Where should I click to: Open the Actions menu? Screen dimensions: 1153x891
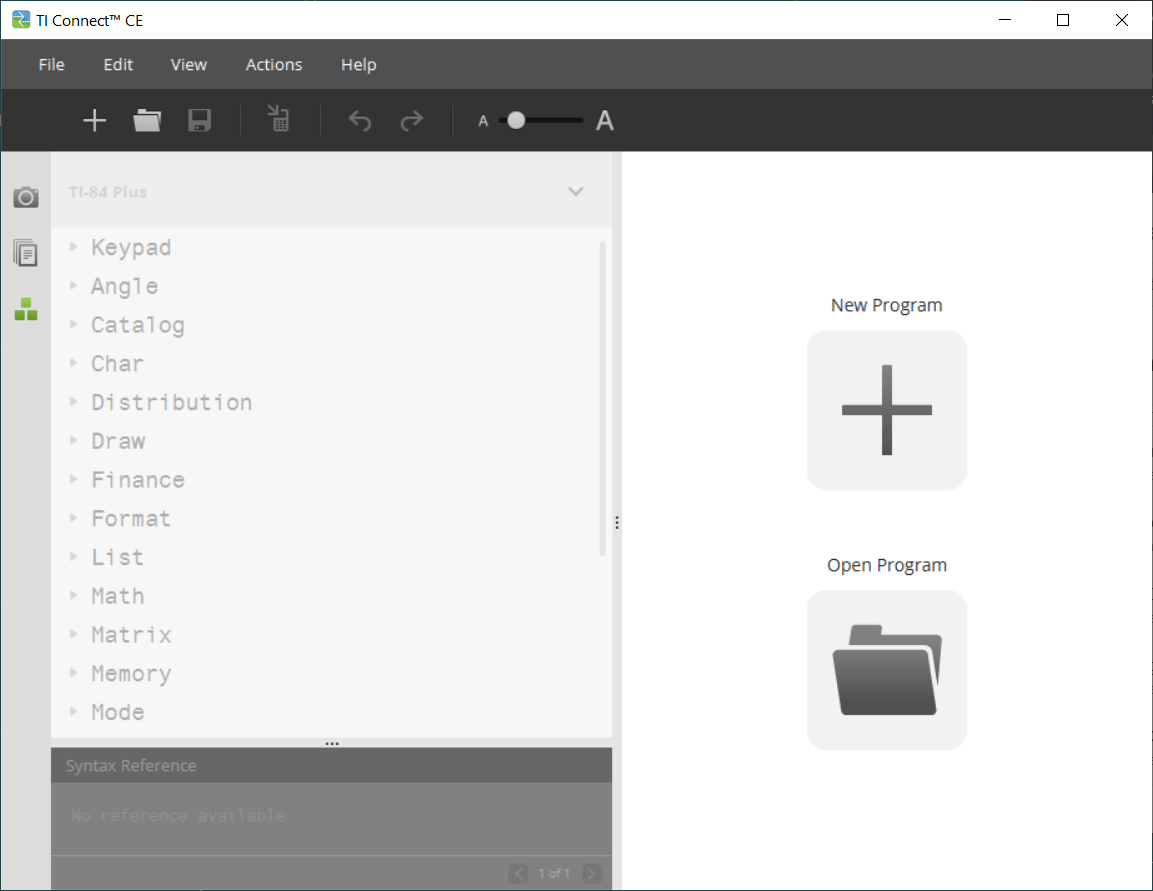coord(274,65)
